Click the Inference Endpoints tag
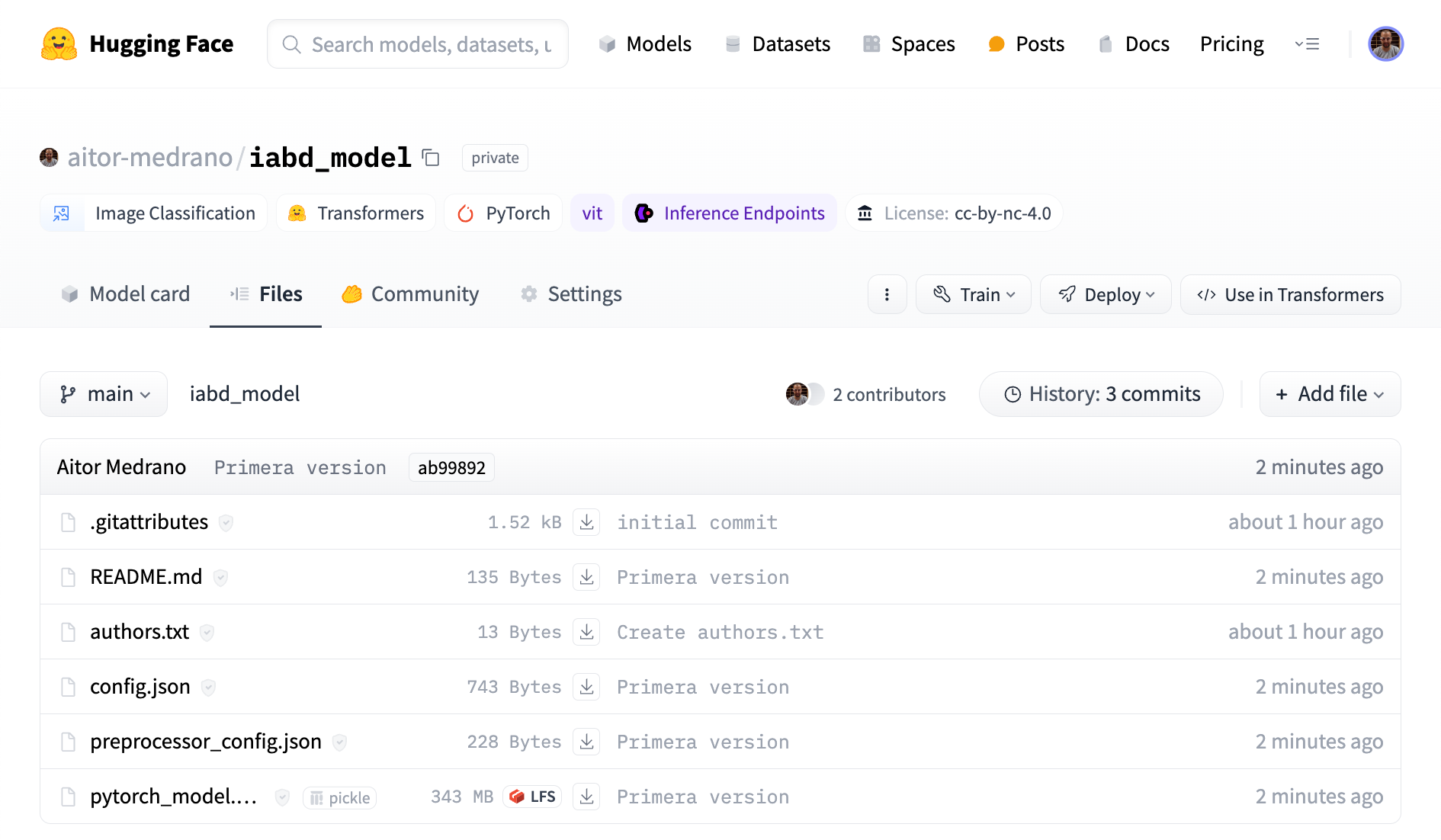Image resolution: width=1441 pixels, height=840 pixels. click(x=730, y=213)
